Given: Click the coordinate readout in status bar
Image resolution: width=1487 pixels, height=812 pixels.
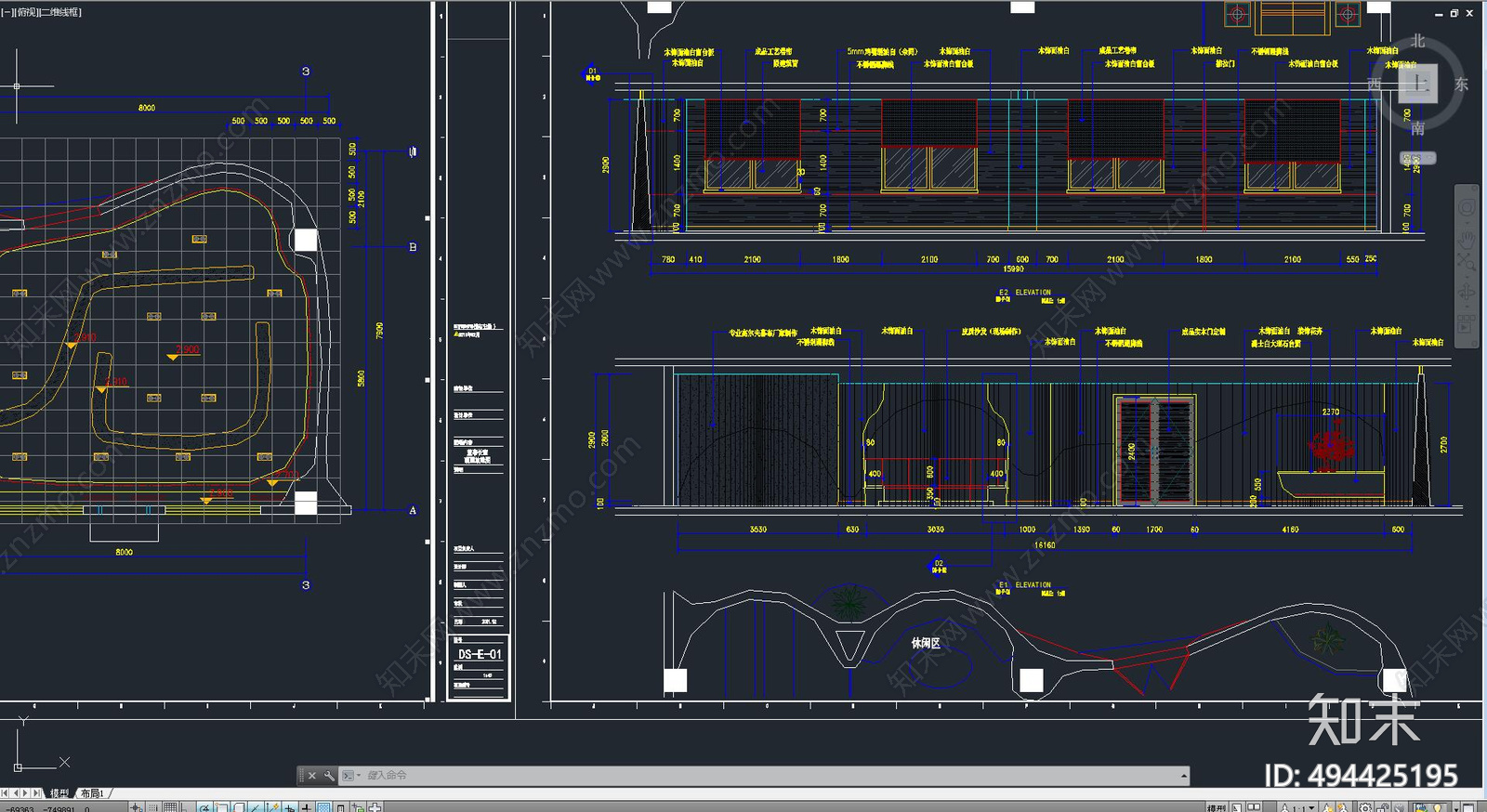Looking at the screenshot, I should point(46,807).
